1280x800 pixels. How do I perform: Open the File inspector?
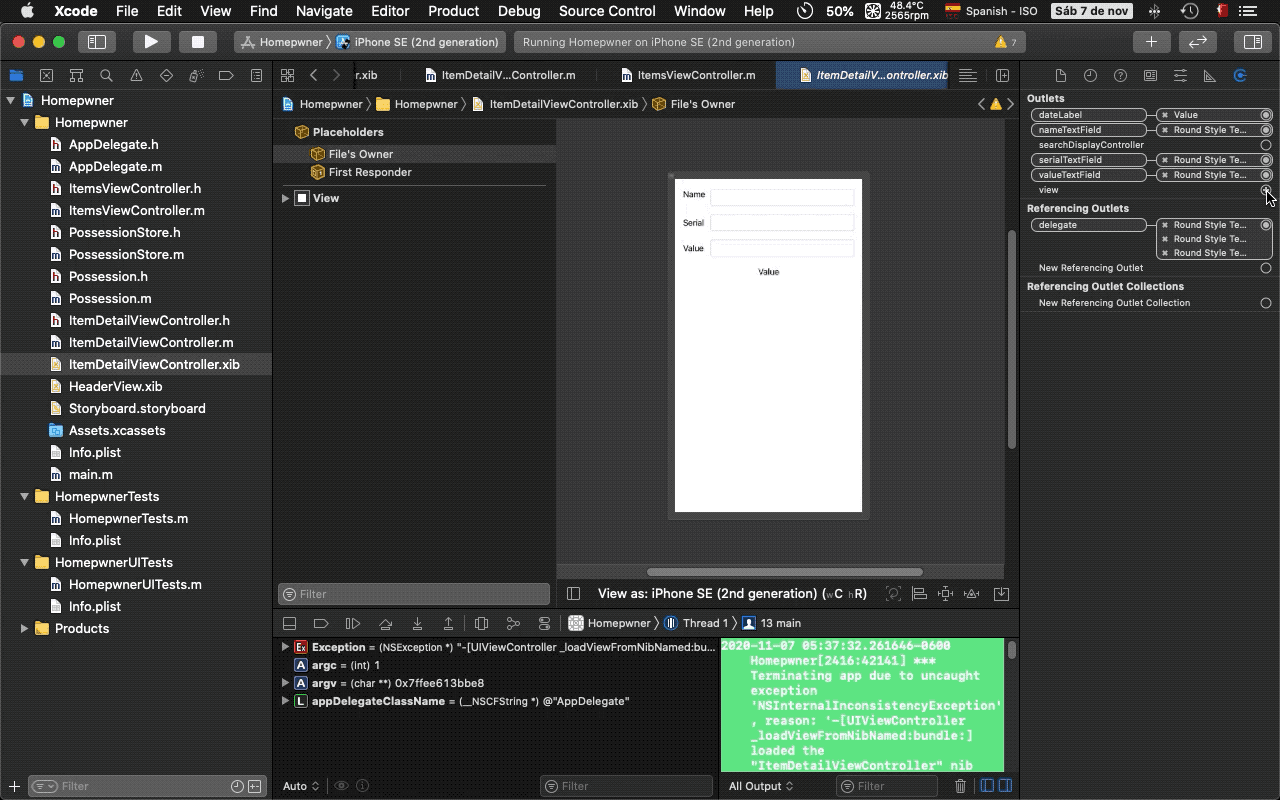click(1061, 76)
